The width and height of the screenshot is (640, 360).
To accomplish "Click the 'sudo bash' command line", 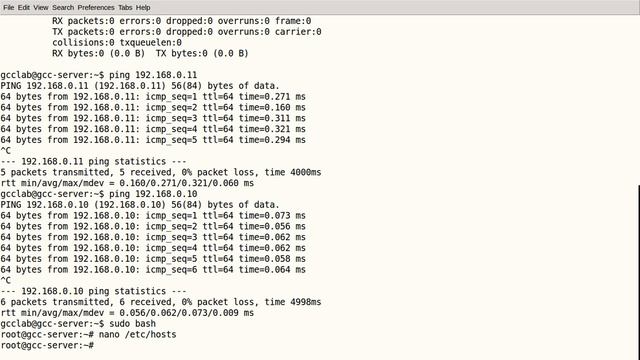I will tap(78, 324).
